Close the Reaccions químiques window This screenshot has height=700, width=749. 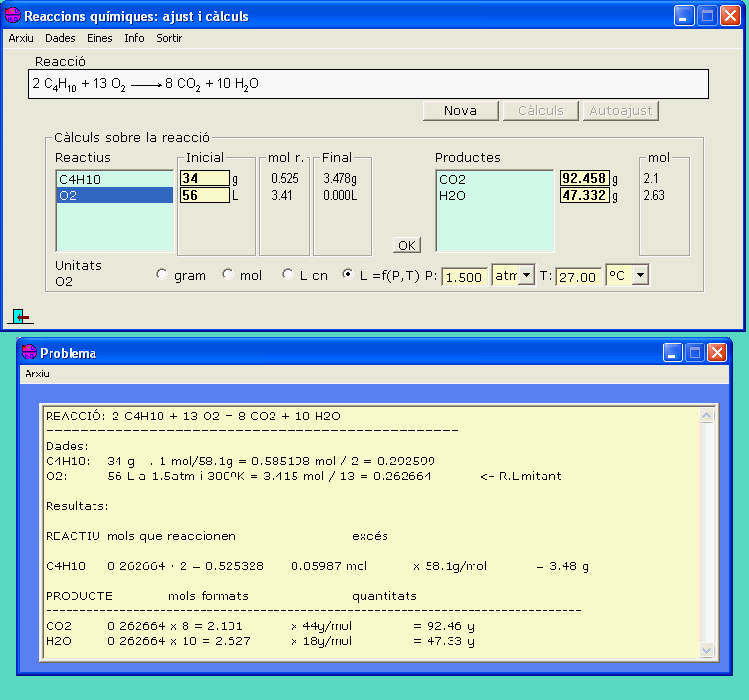point(730,16)
